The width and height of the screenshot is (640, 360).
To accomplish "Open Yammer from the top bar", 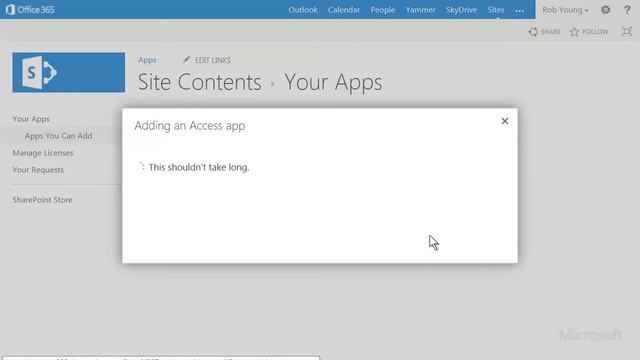I will [x=420, y=10].
